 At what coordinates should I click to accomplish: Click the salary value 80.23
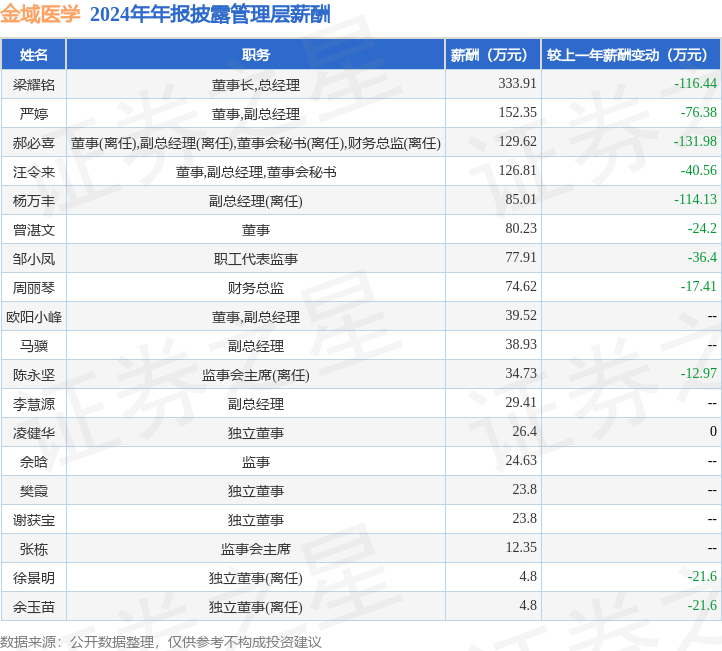pyautogui.click(x=521, y=228)
